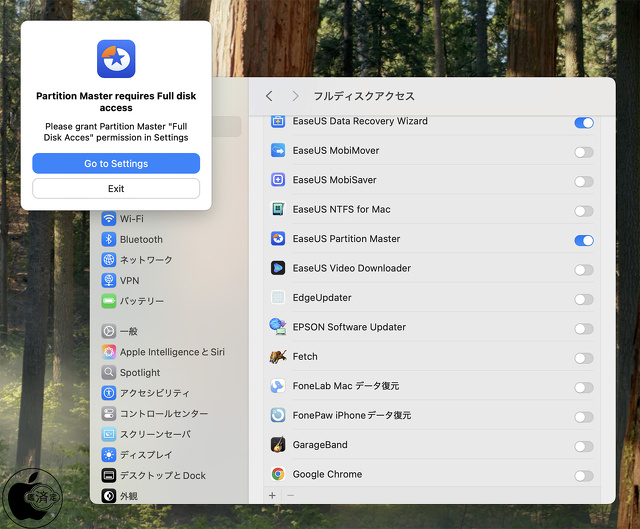Click the Fetch app icon
640x529 pixels.
pyautogui.click(x=278, y=356)
